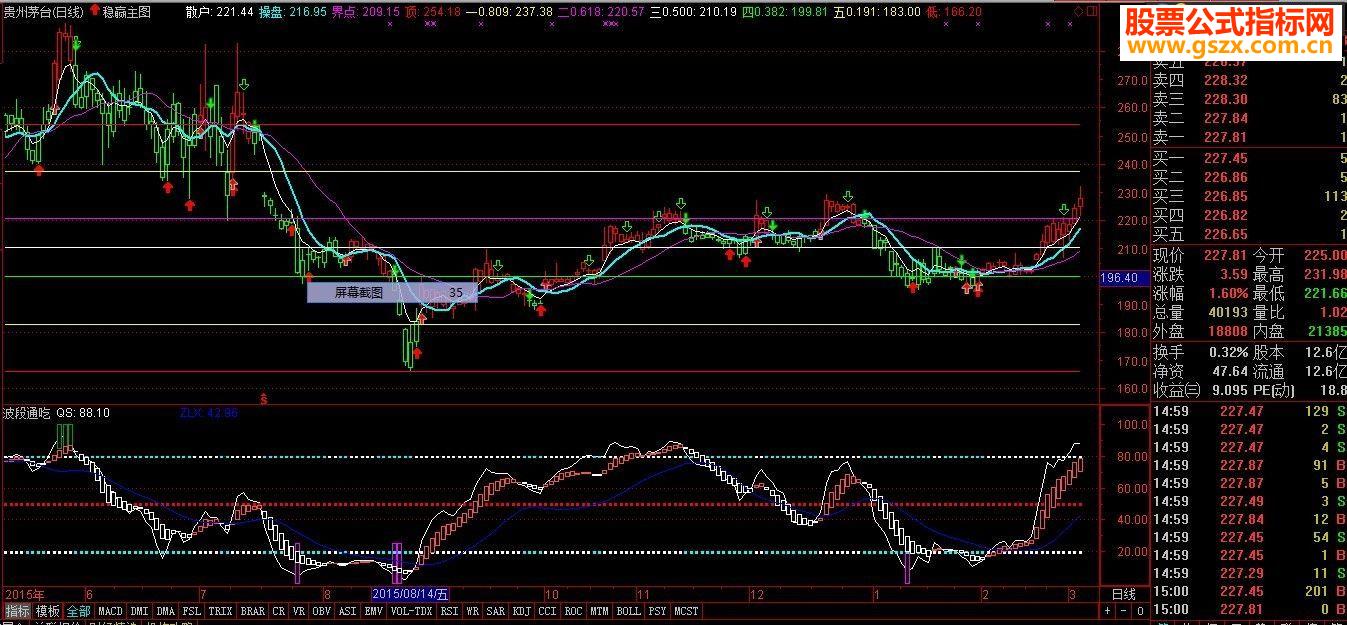Click the 涨幅 value 1.60%
The image size is (1347, 625).
[x=1228, y=294]
